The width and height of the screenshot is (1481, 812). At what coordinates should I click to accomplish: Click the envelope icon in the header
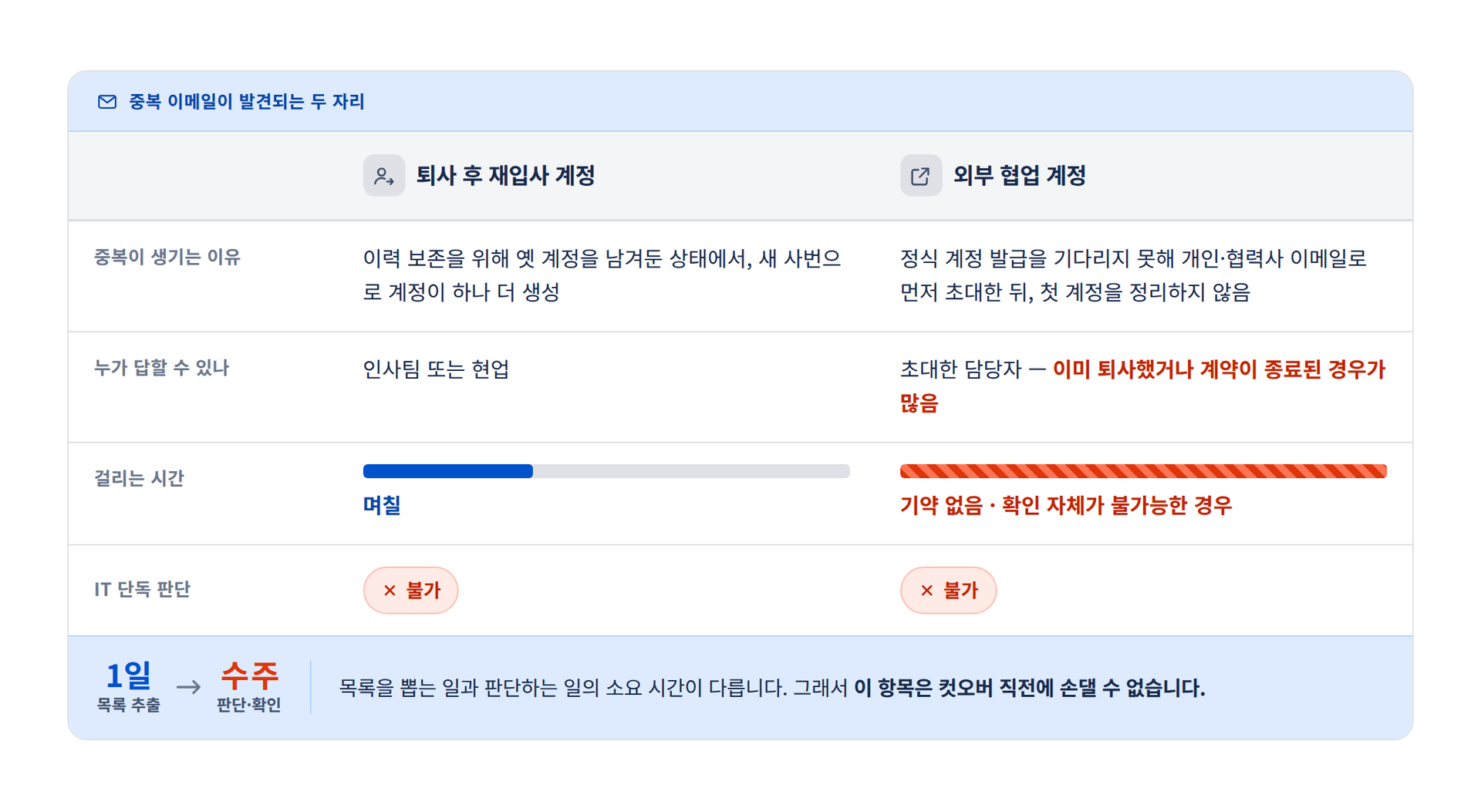click(x=107, y=102)
